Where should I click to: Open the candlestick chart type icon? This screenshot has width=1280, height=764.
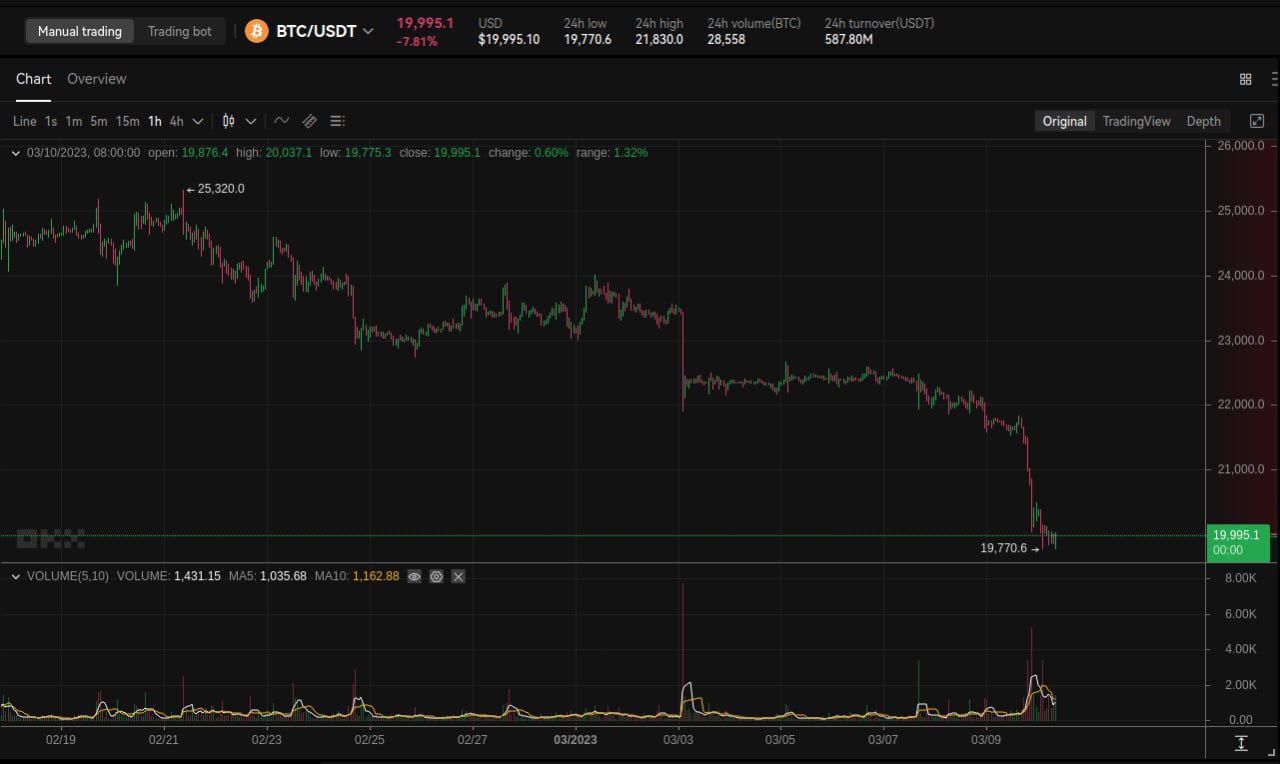coord(229,121)
